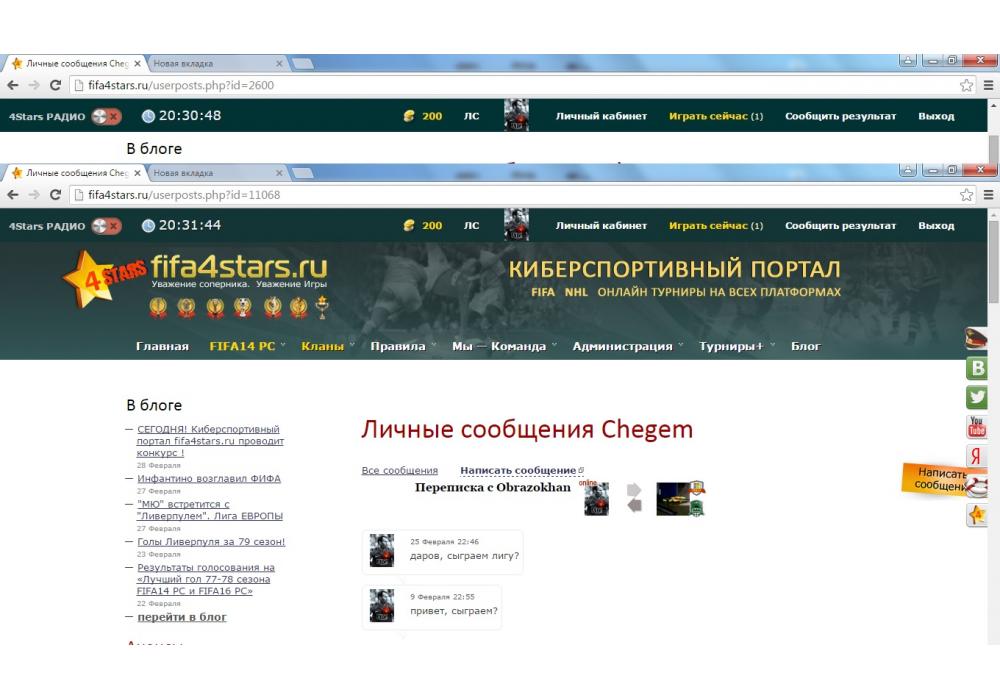This screenshot has height=700, width=1000.
Task: Open Obrazokhan's avatar marked online
Action: point(596,498)
